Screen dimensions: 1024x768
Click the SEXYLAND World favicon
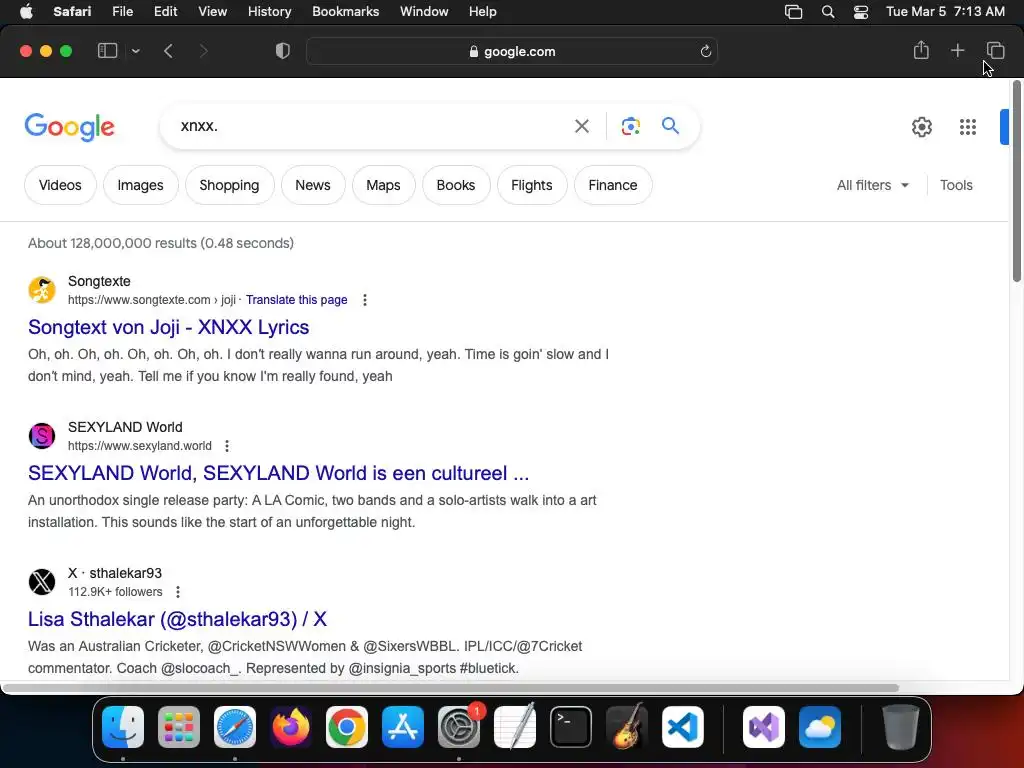click(42, 436)
